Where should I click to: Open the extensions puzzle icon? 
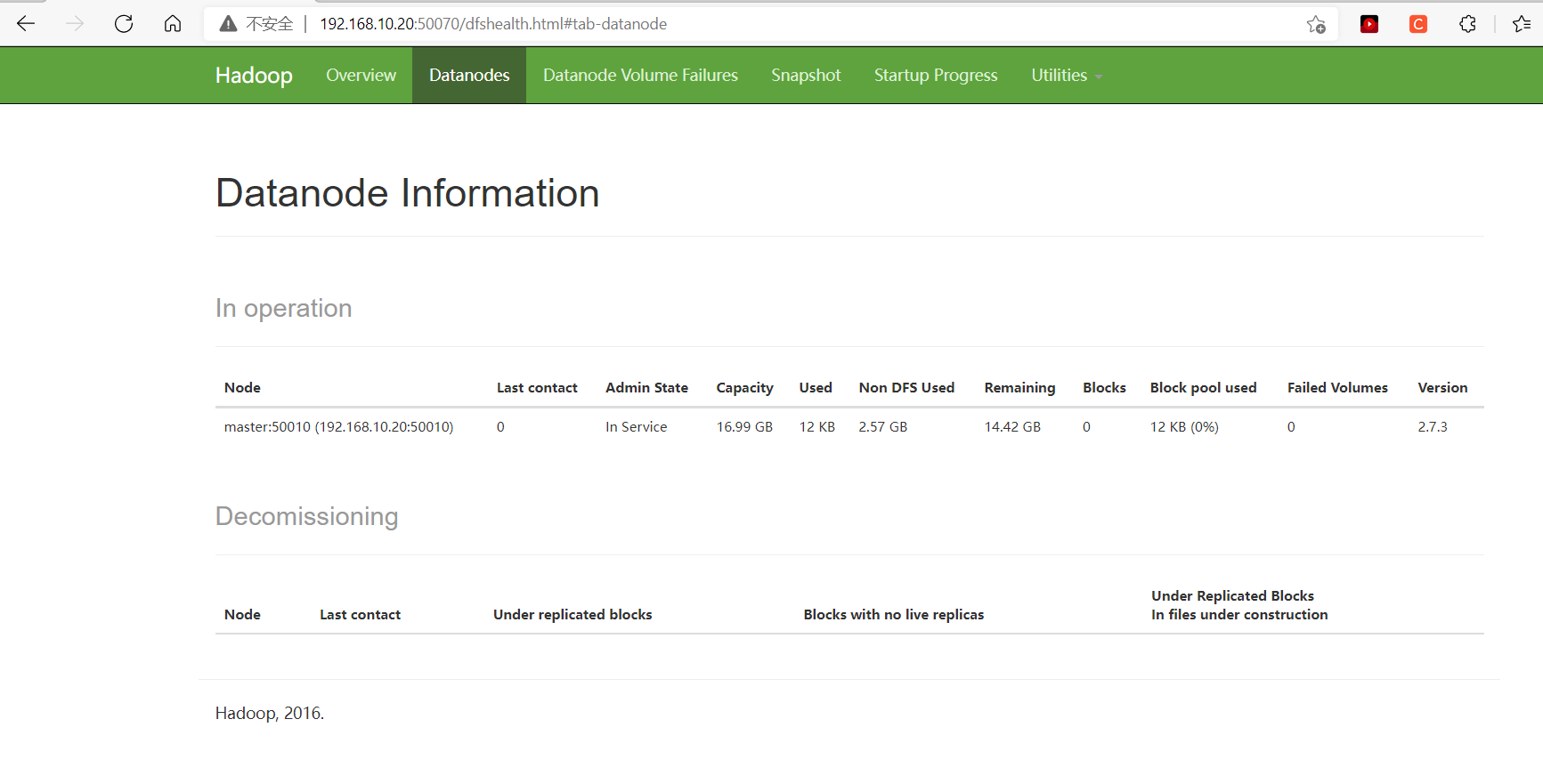pyautogui.click(x=1468, y=24)
